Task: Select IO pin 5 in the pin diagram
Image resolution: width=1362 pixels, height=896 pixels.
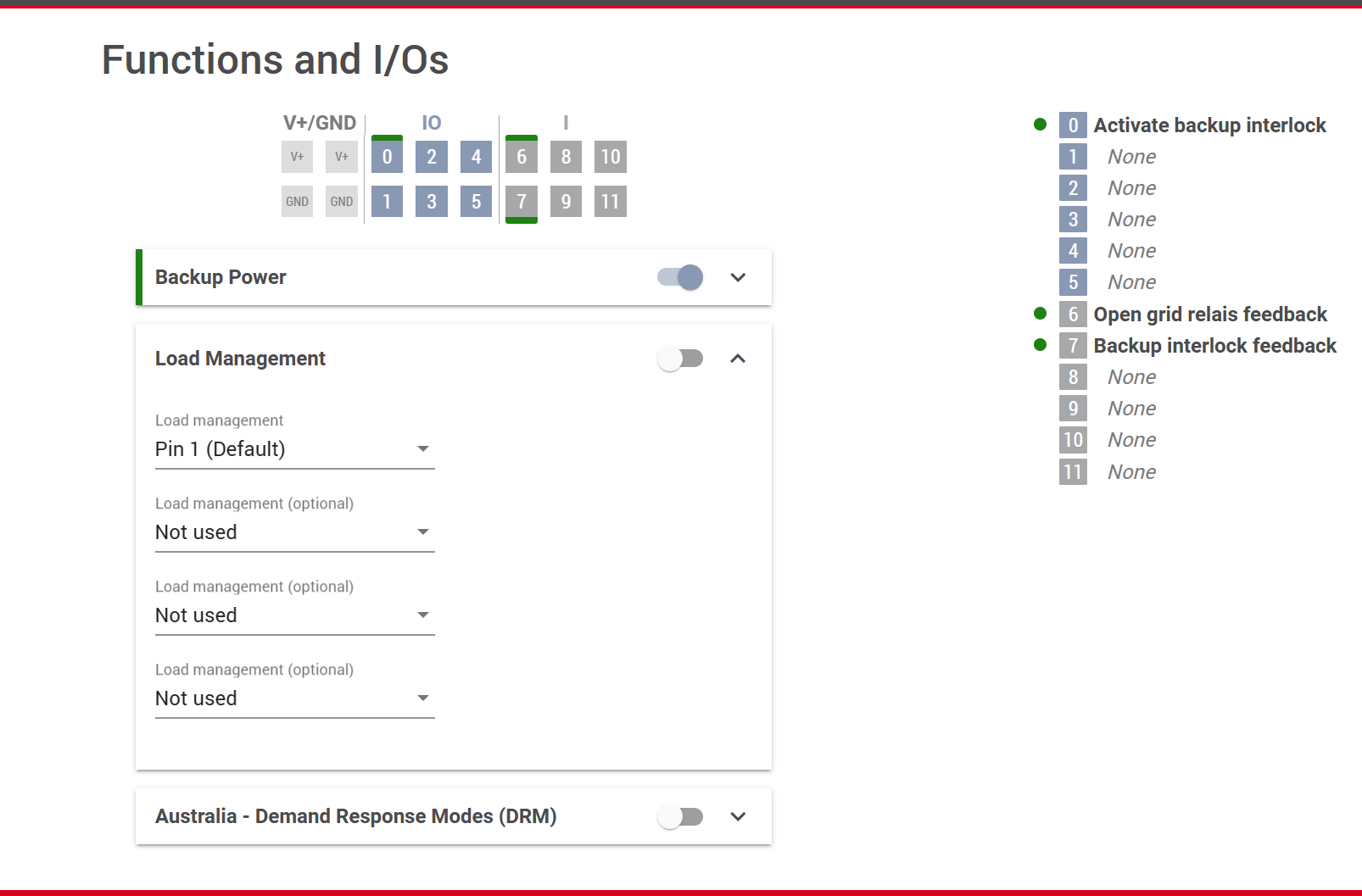Action: (x=476, y=202)
